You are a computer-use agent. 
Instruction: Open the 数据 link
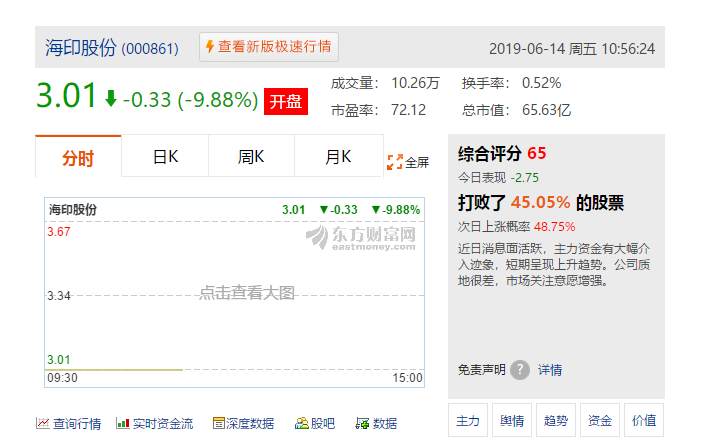[x=385, y=423]
